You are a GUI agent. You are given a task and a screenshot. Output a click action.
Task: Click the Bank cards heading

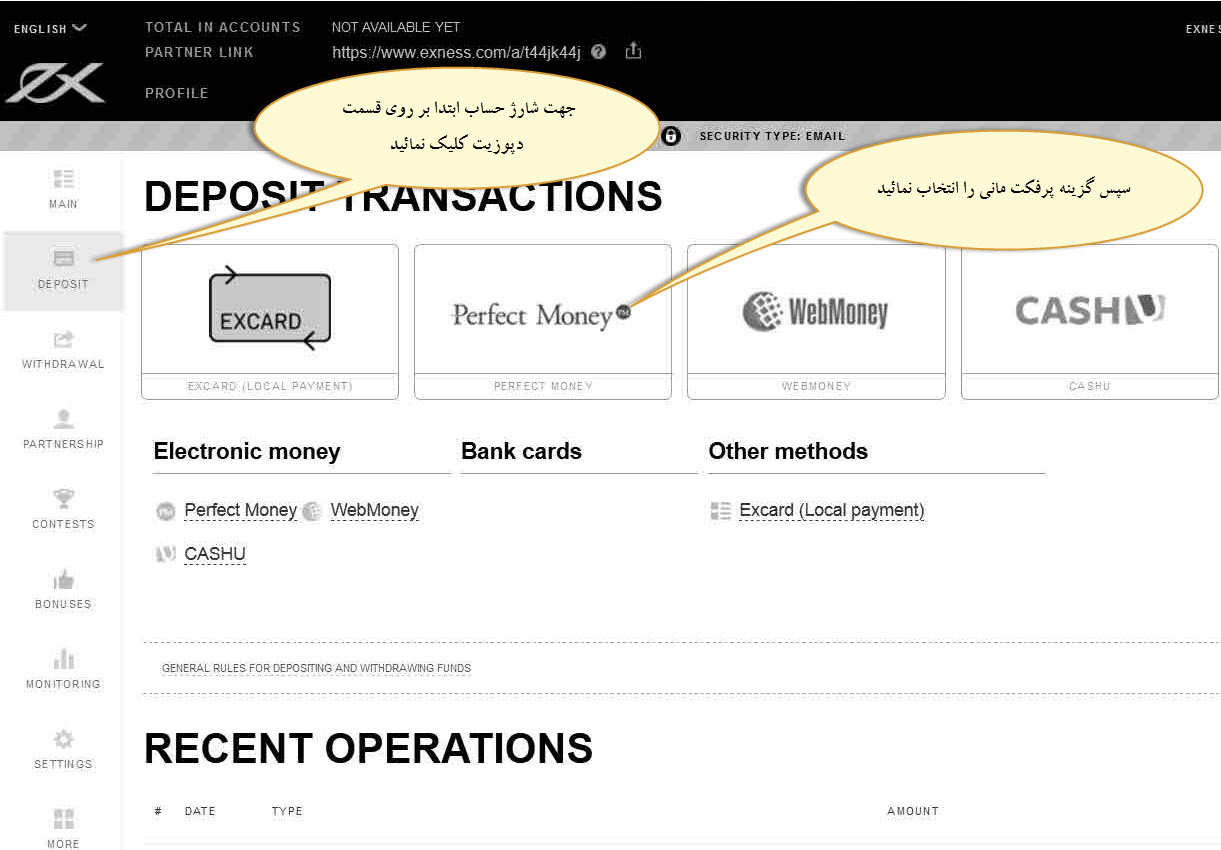pyautogui.click(x=521, y=451)
